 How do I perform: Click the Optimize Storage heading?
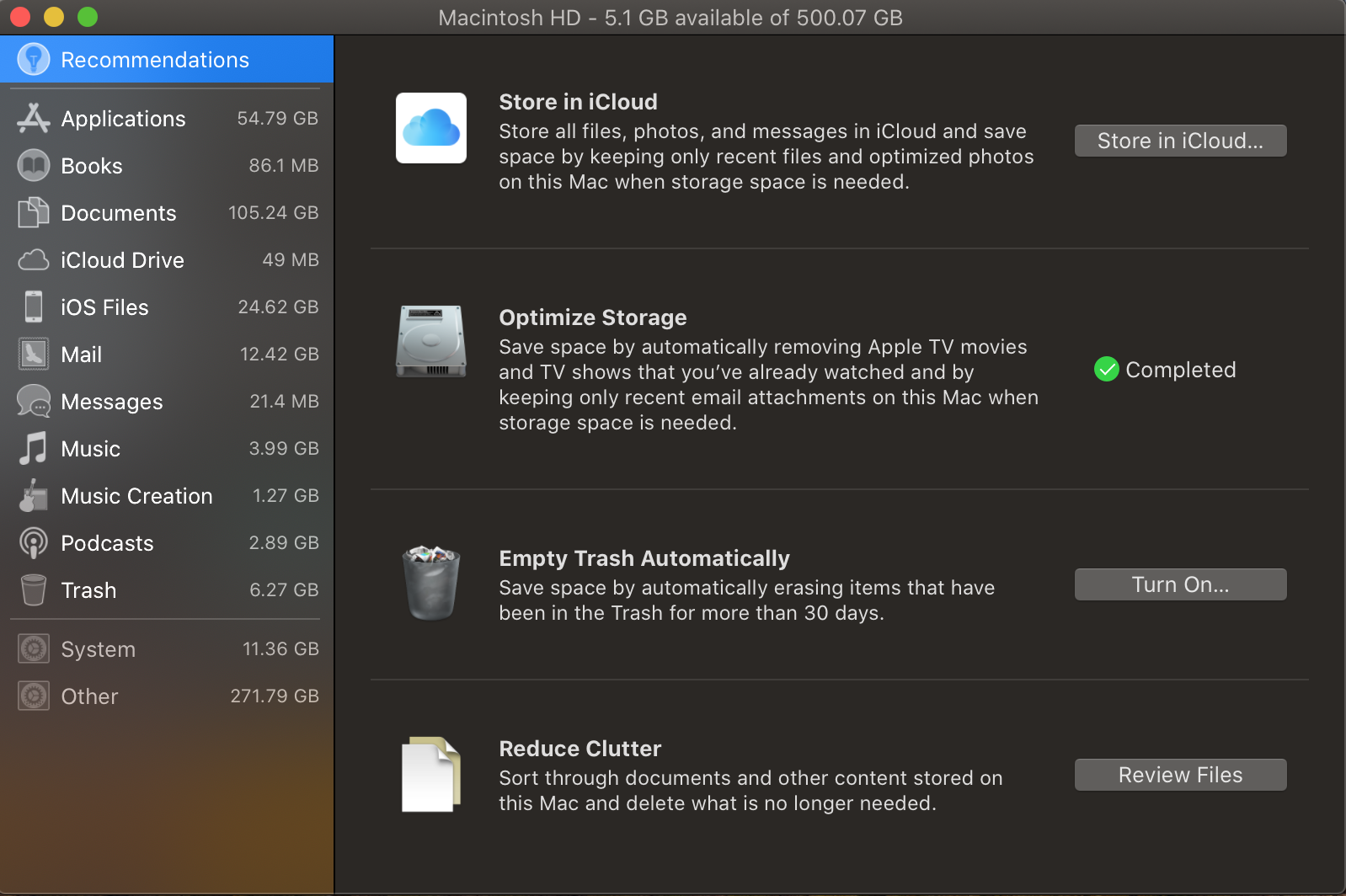(593, 317)
